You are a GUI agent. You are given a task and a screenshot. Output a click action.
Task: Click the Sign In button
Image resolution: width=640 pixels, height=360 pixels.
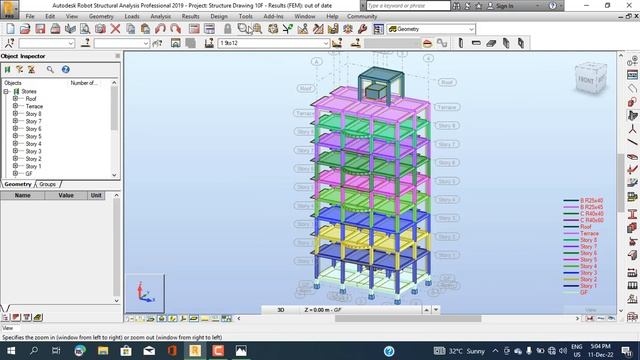tap(500, 6)
